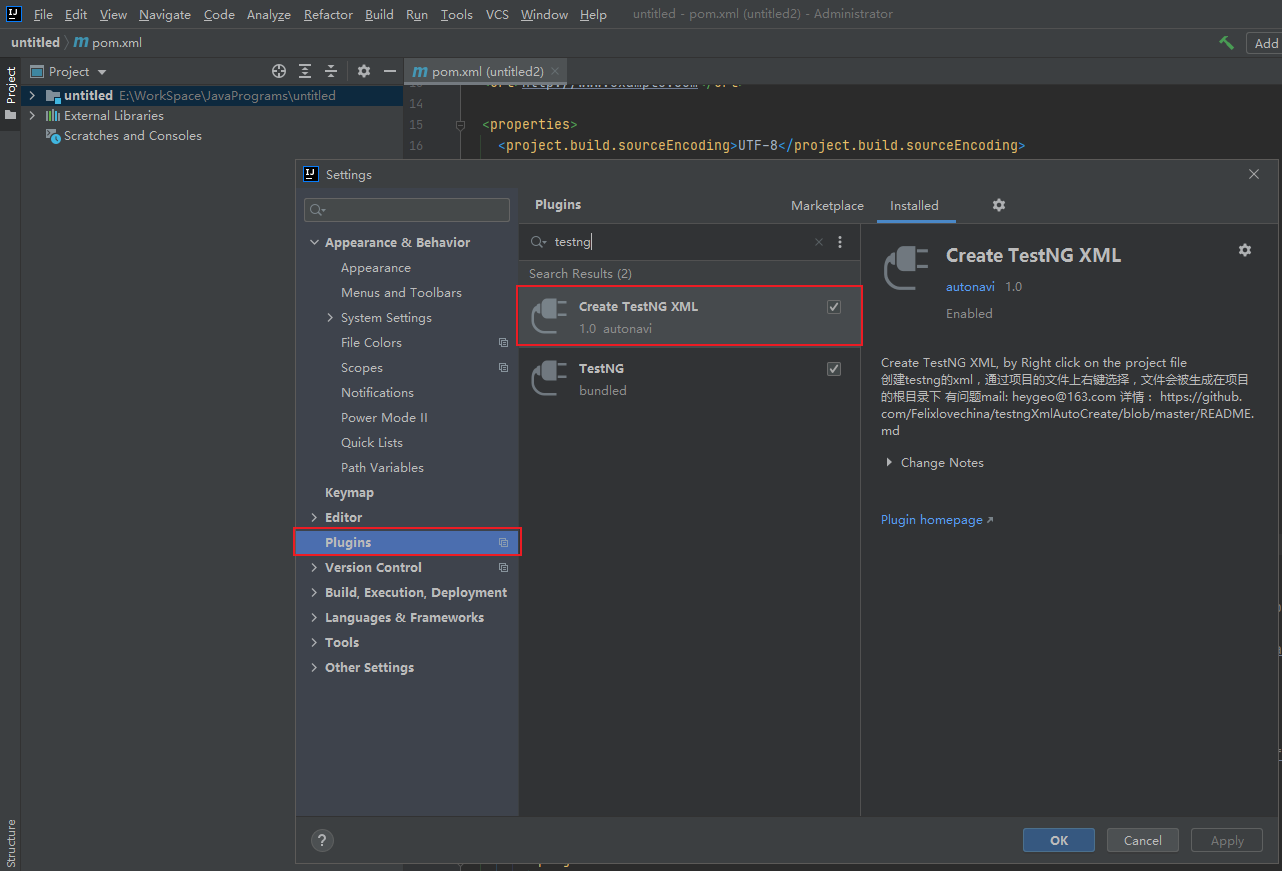
Task: Click the Apply button
Action: (1227, 840)
